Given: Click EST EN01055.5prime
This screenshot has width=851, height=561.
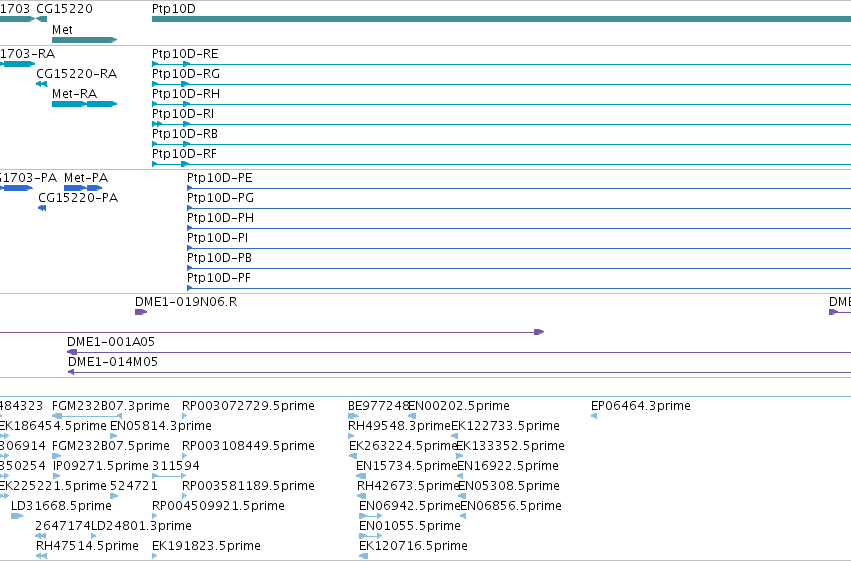Looking at the screenshot, I should 410,526.
